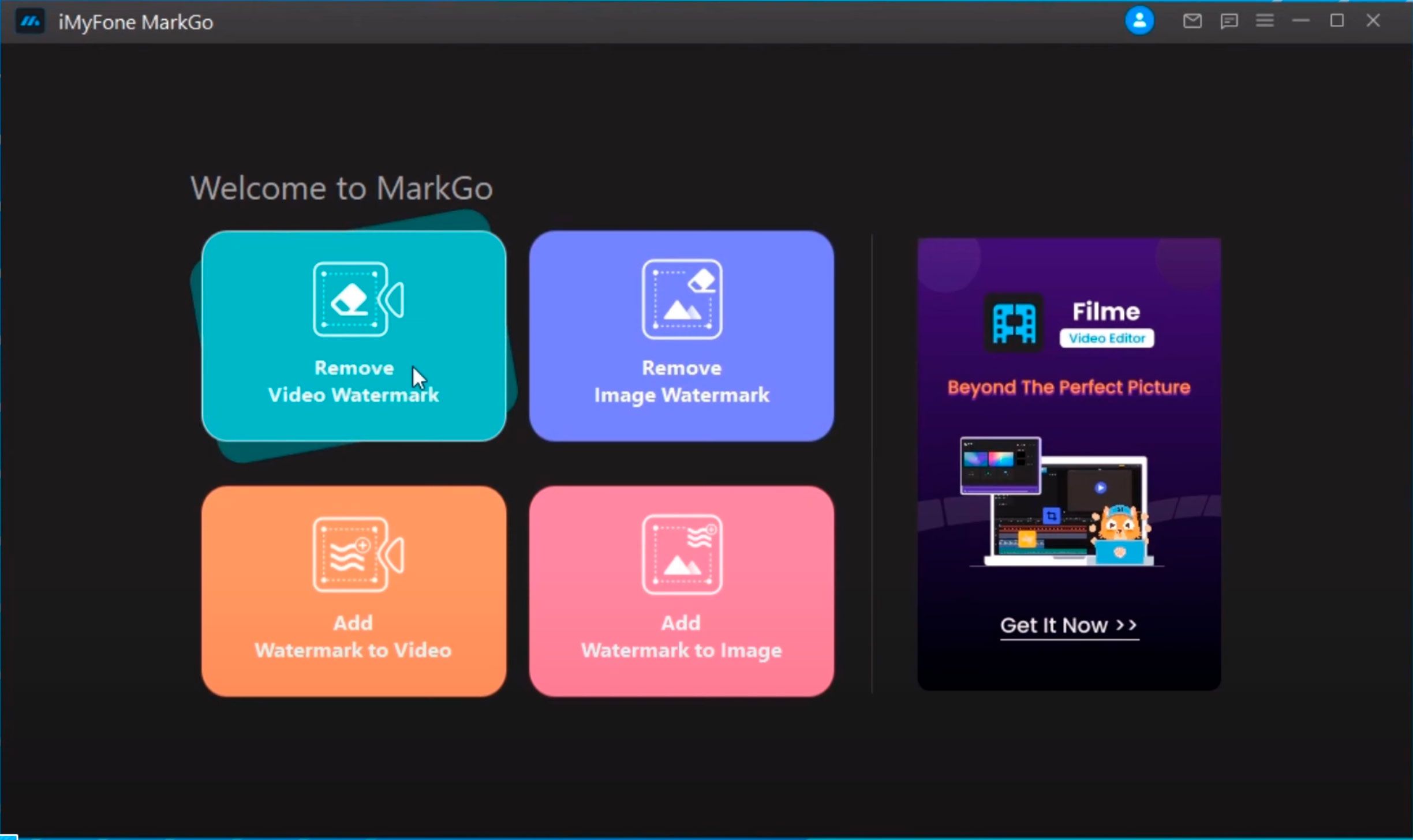Click the chat/feedback icon
The height and width of the screenshot is (840, 1413).
tap(1228, 21)
